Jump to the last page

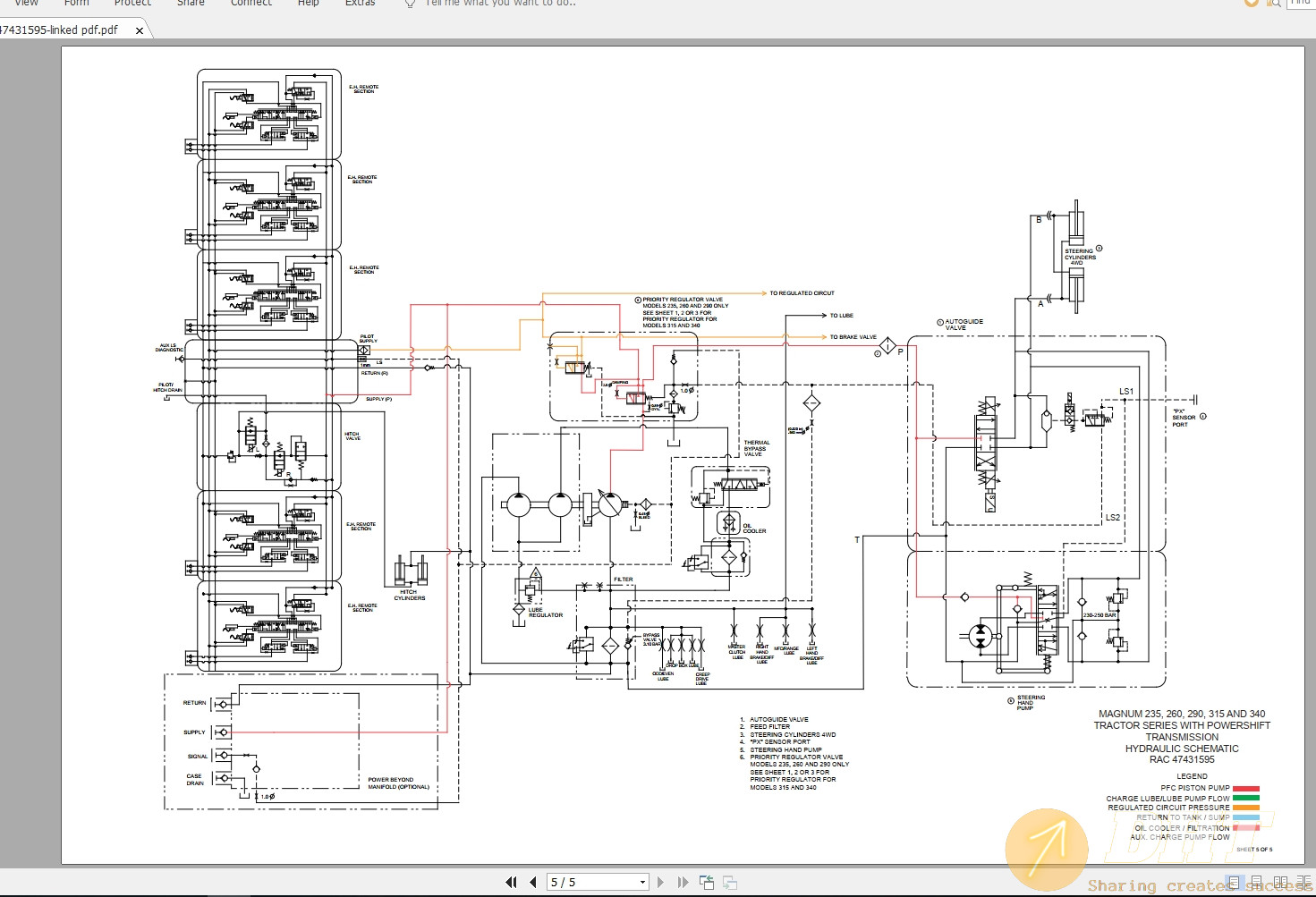click(x=683, y=882)
